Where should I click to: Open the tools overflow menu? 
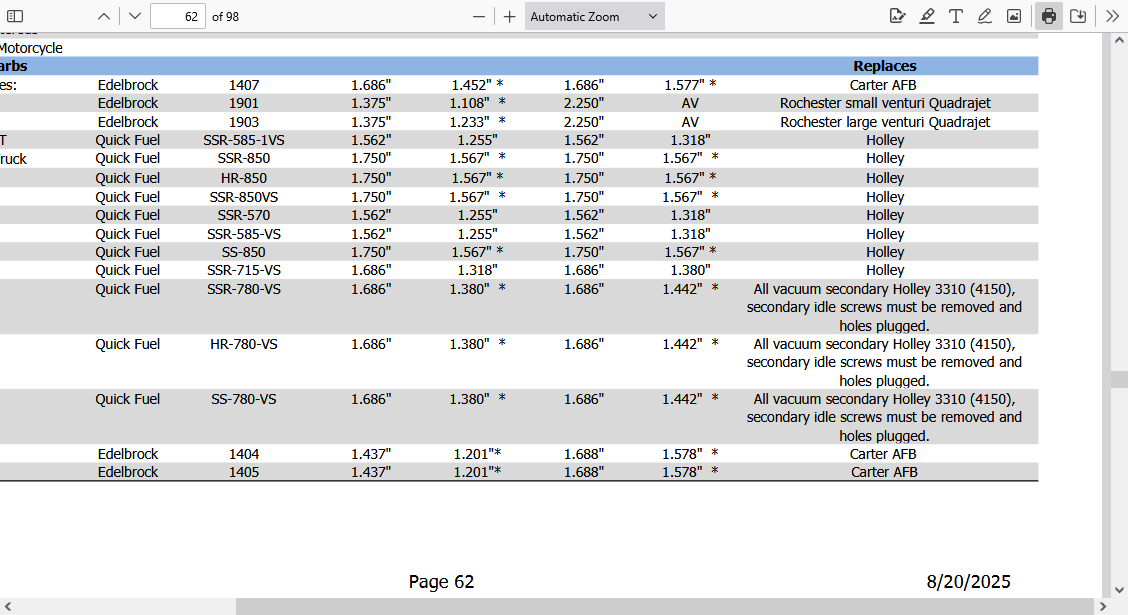pyautogui.click(x=1112, y=17)
